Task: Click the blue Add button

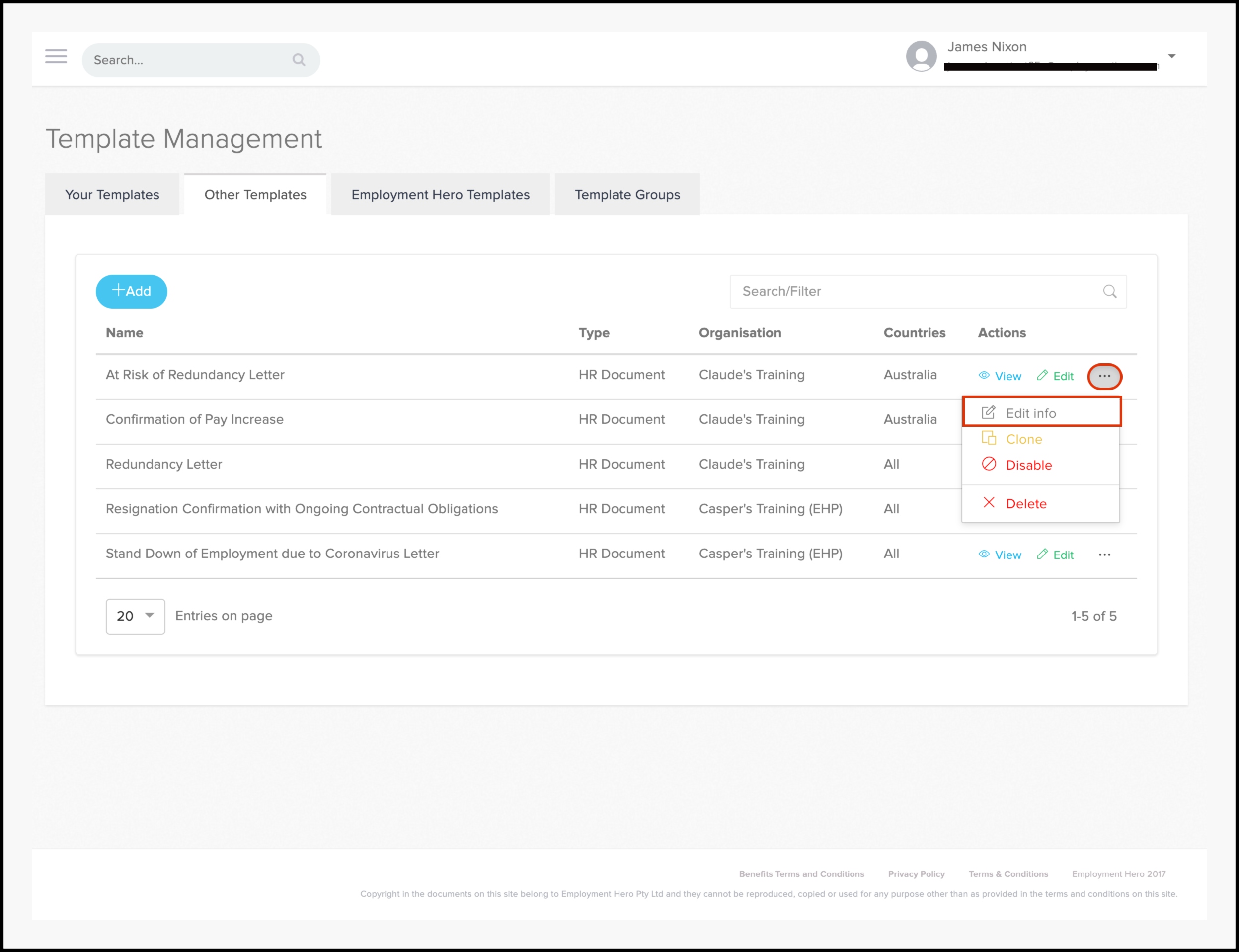Action: coord(132,291)
